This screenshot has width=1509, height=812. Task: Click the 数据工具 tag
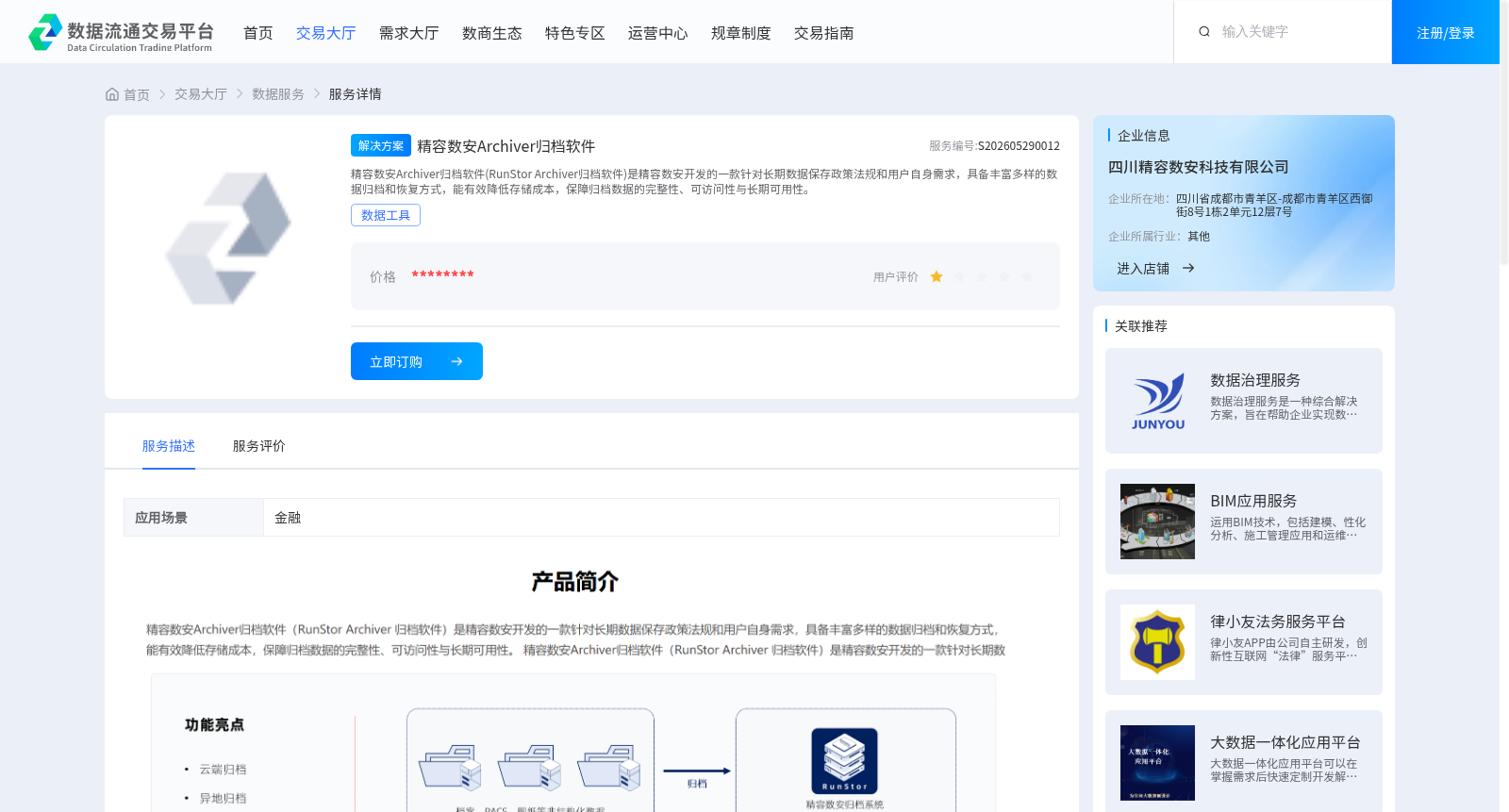(386, 215)
